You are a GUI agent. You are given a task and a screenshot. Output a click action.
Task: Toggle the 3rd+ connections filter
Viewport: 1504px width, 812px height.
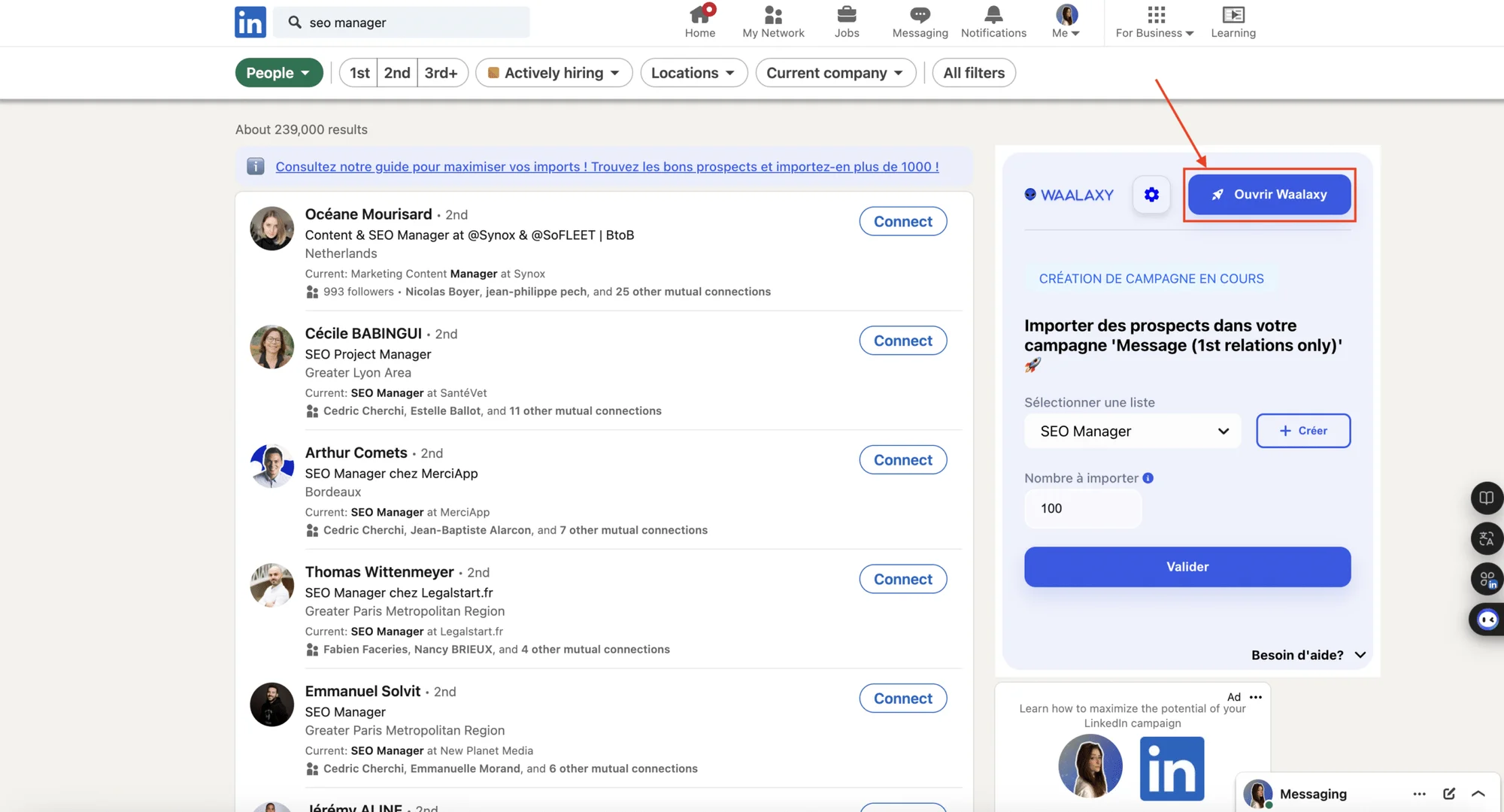click(441, 73)
